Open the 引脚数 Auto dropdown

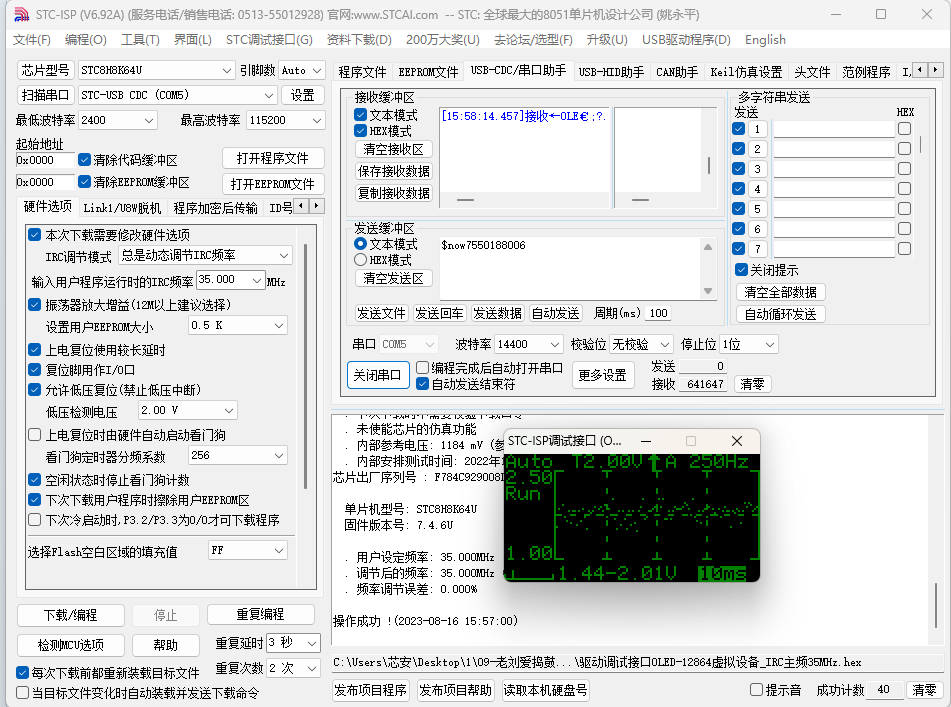point(302,70)
